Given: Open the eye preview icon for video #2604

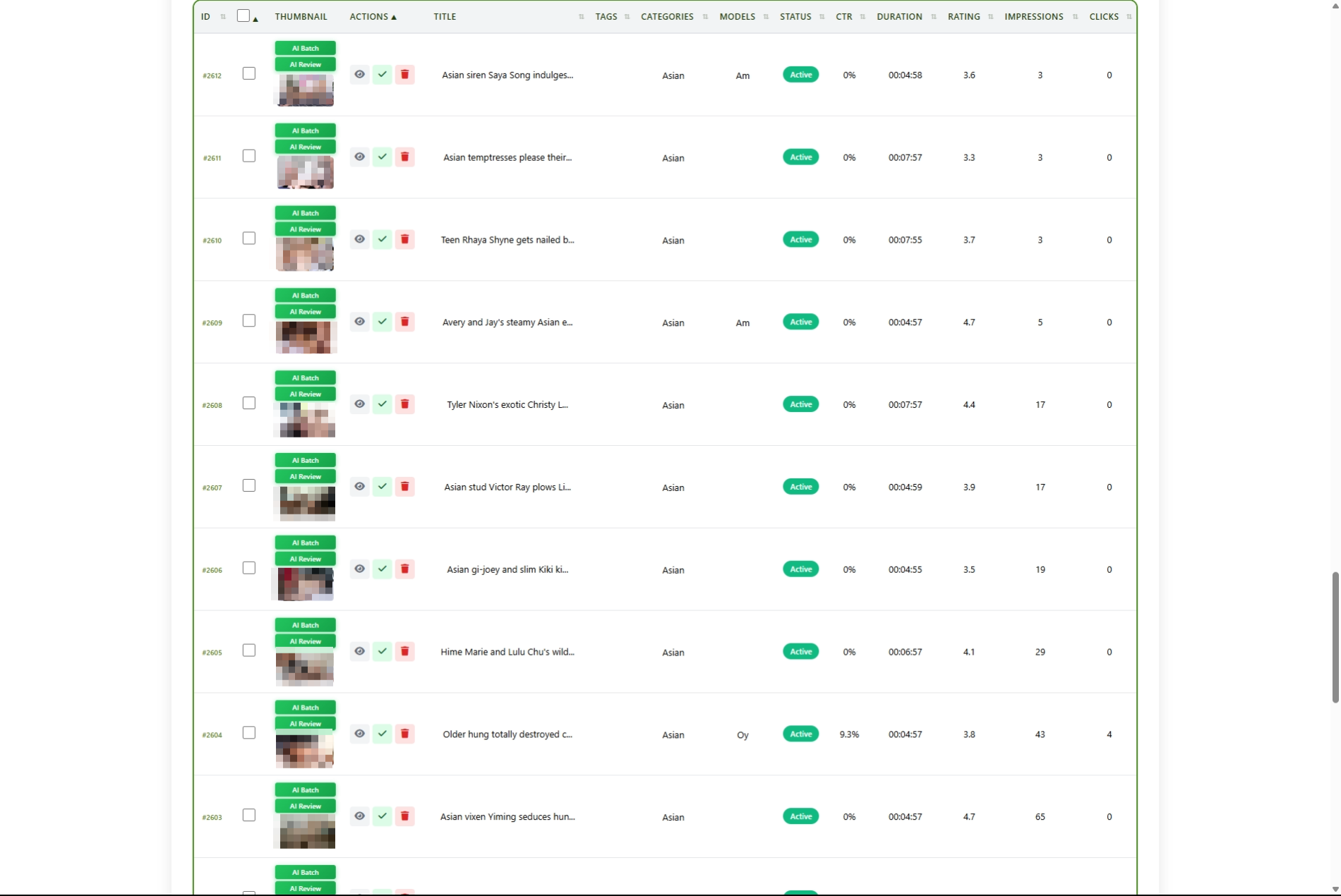Looking at the screenshot, I should (x=360, y=734).
